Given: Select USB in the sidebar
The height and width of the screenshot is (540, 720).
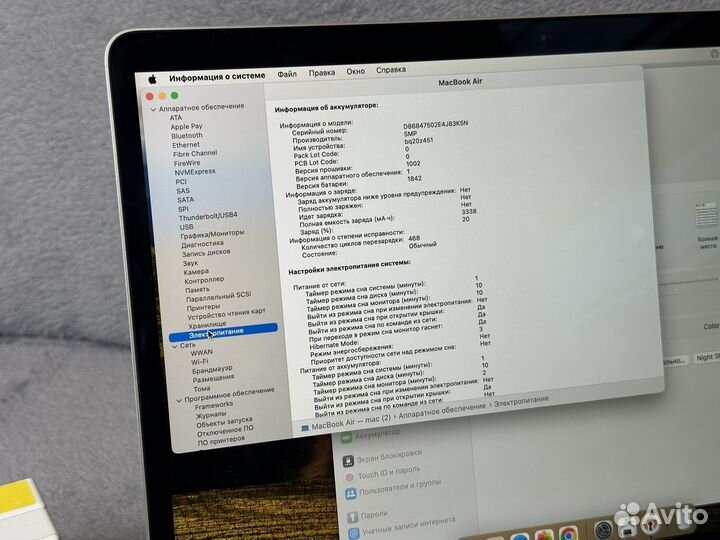Looking at the screenshot, I should (186, 227).
